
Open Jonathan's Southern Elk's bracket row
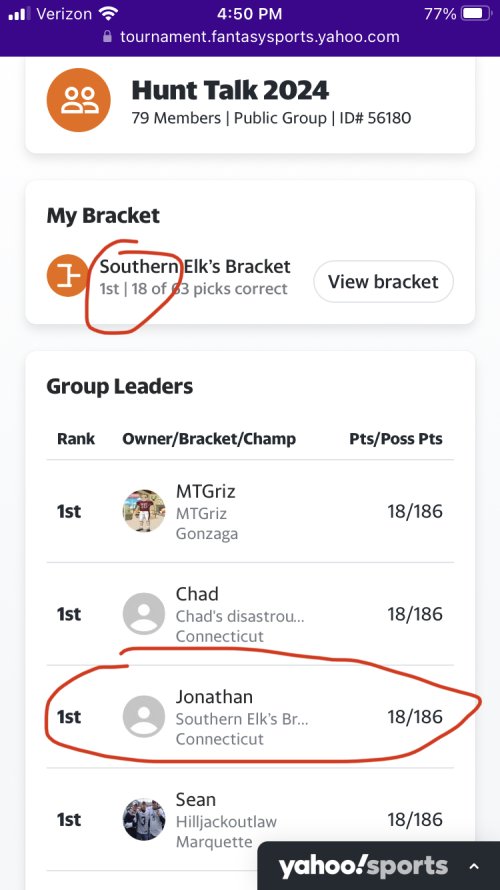click(250, 716)
